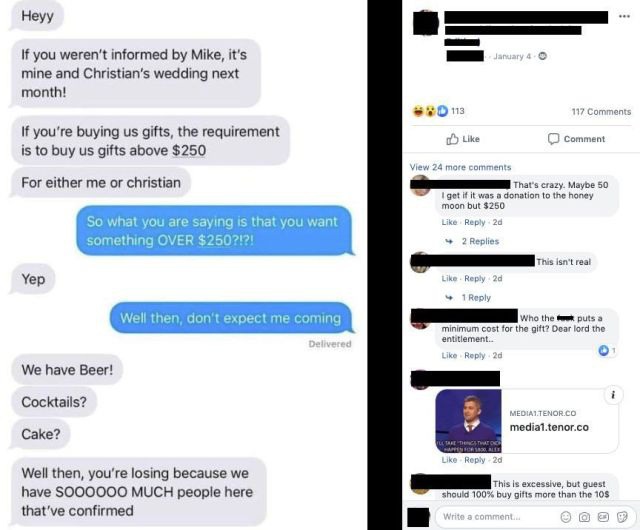Click info icon on tenor GIF card
This screenshot has width=640, height=530.
point(613,395)
